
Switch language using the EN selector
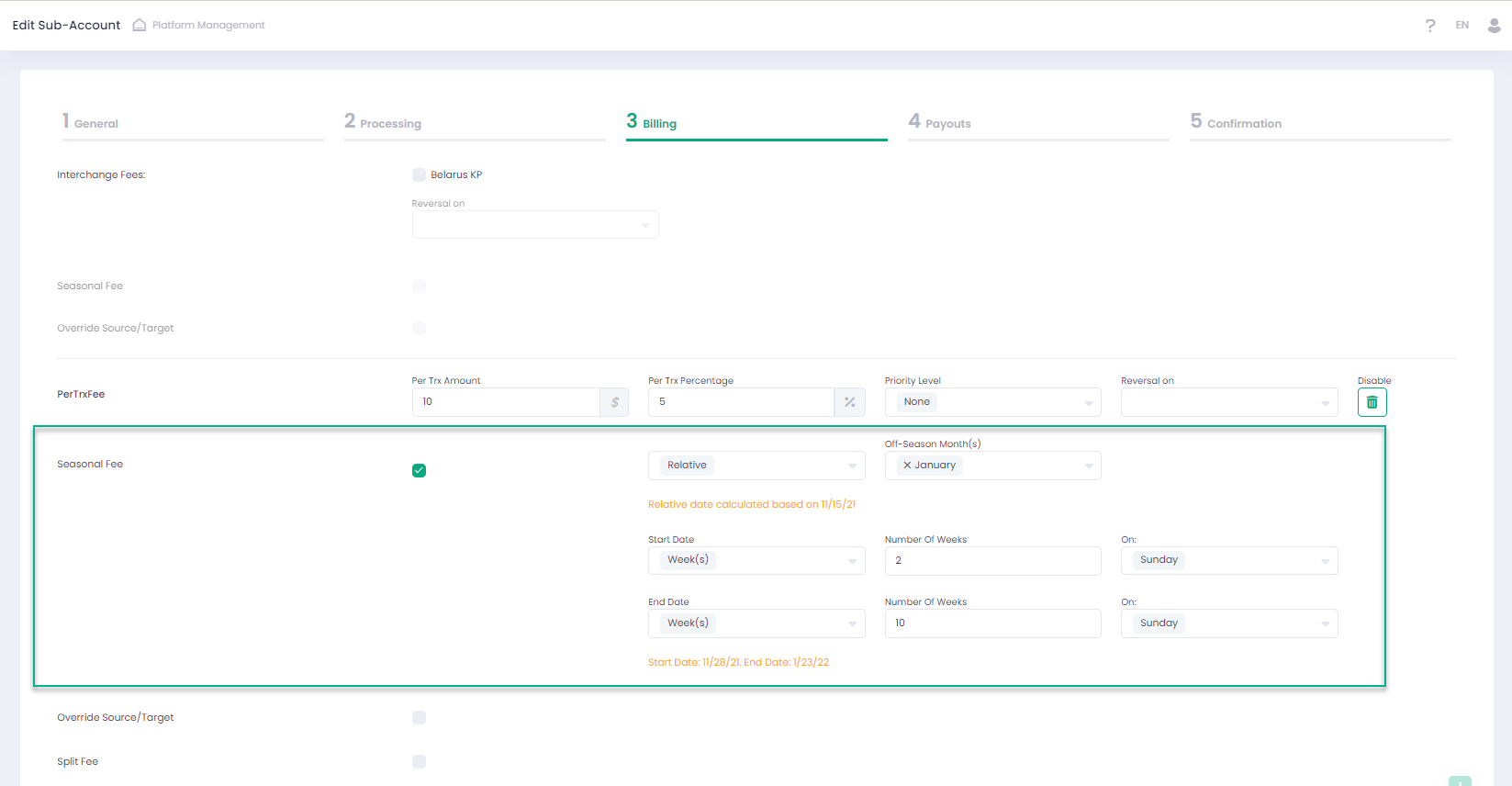click(1462, 26)
